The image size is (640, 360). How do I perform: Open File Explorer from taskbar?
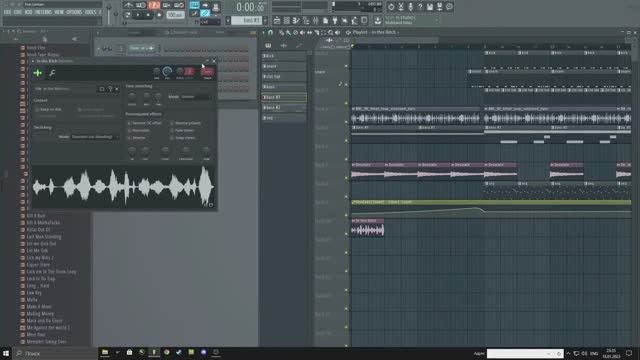coord(105,352)
